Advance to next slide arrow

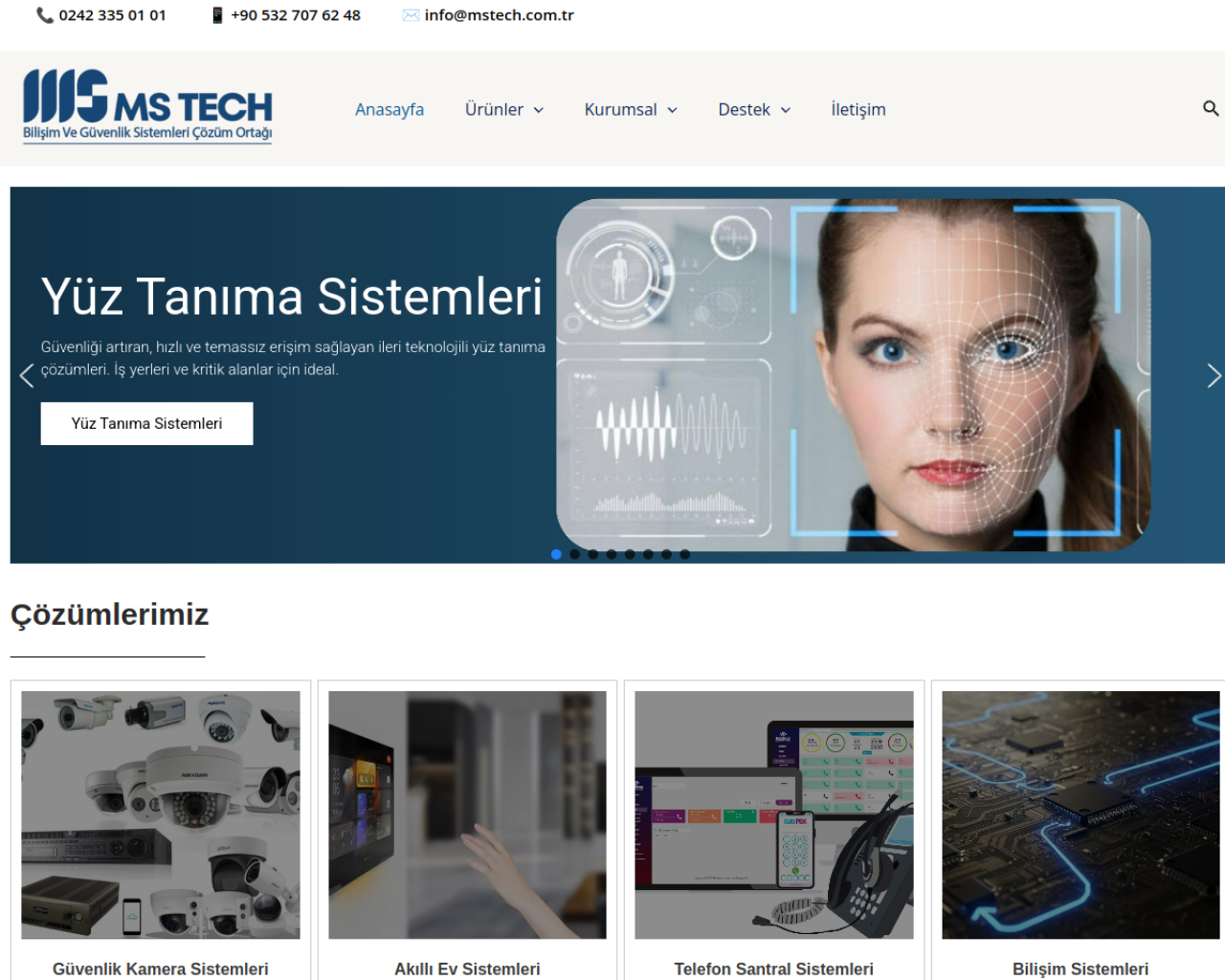1214,376
